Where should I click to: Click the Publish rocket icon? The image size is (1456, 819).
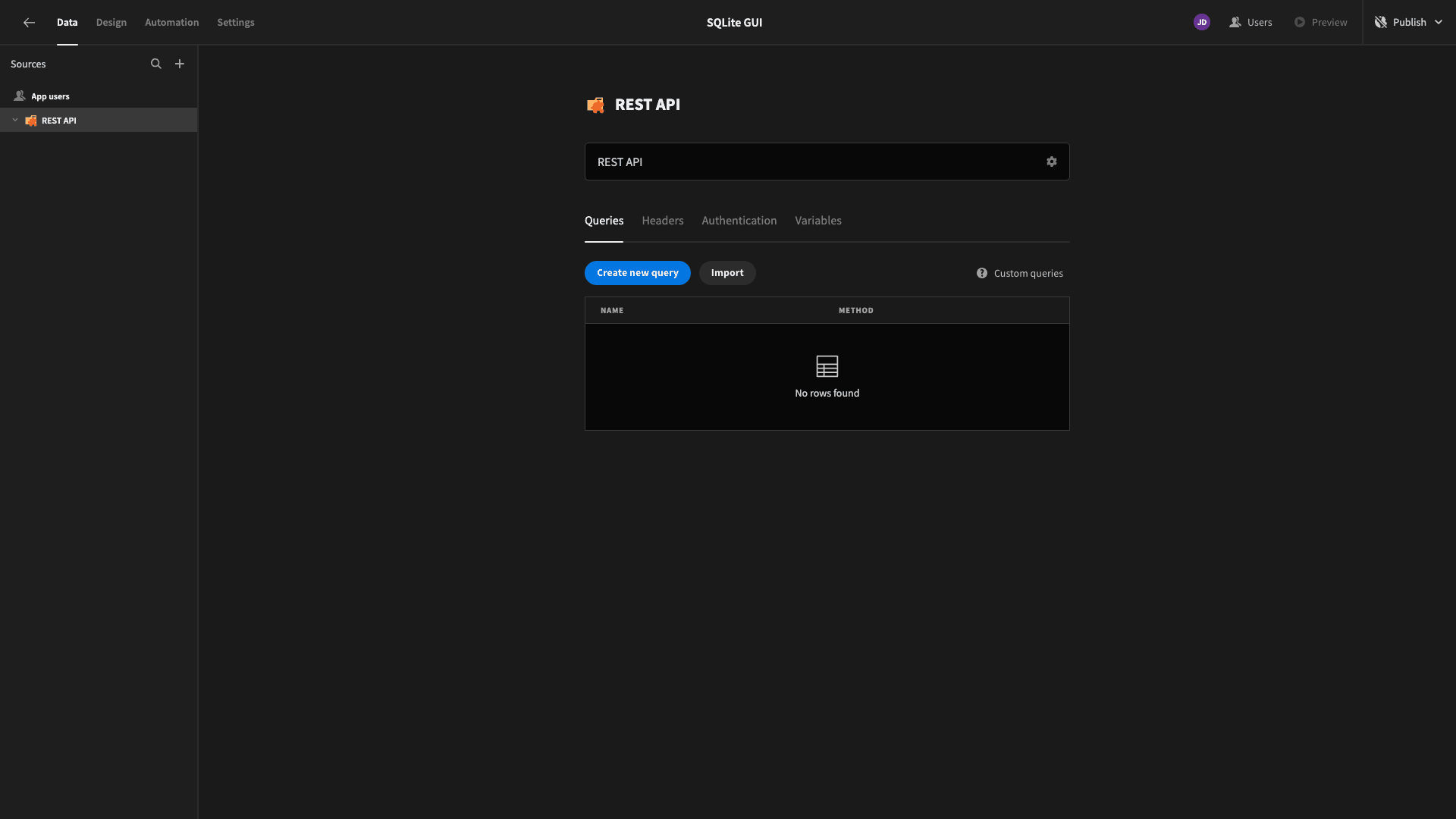coord(1381,22)
